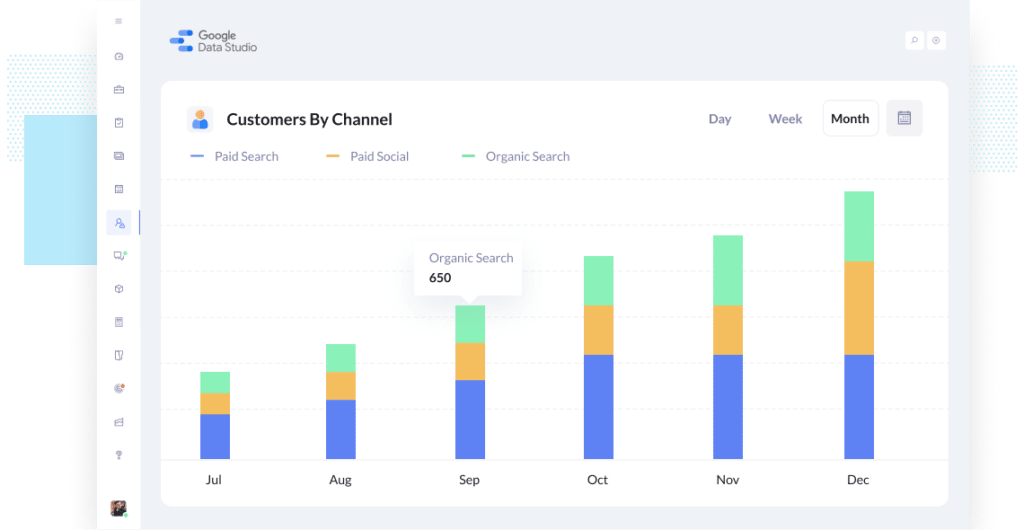
Task: Open the target icon with orange dot
Action: (x=119, y=388)
